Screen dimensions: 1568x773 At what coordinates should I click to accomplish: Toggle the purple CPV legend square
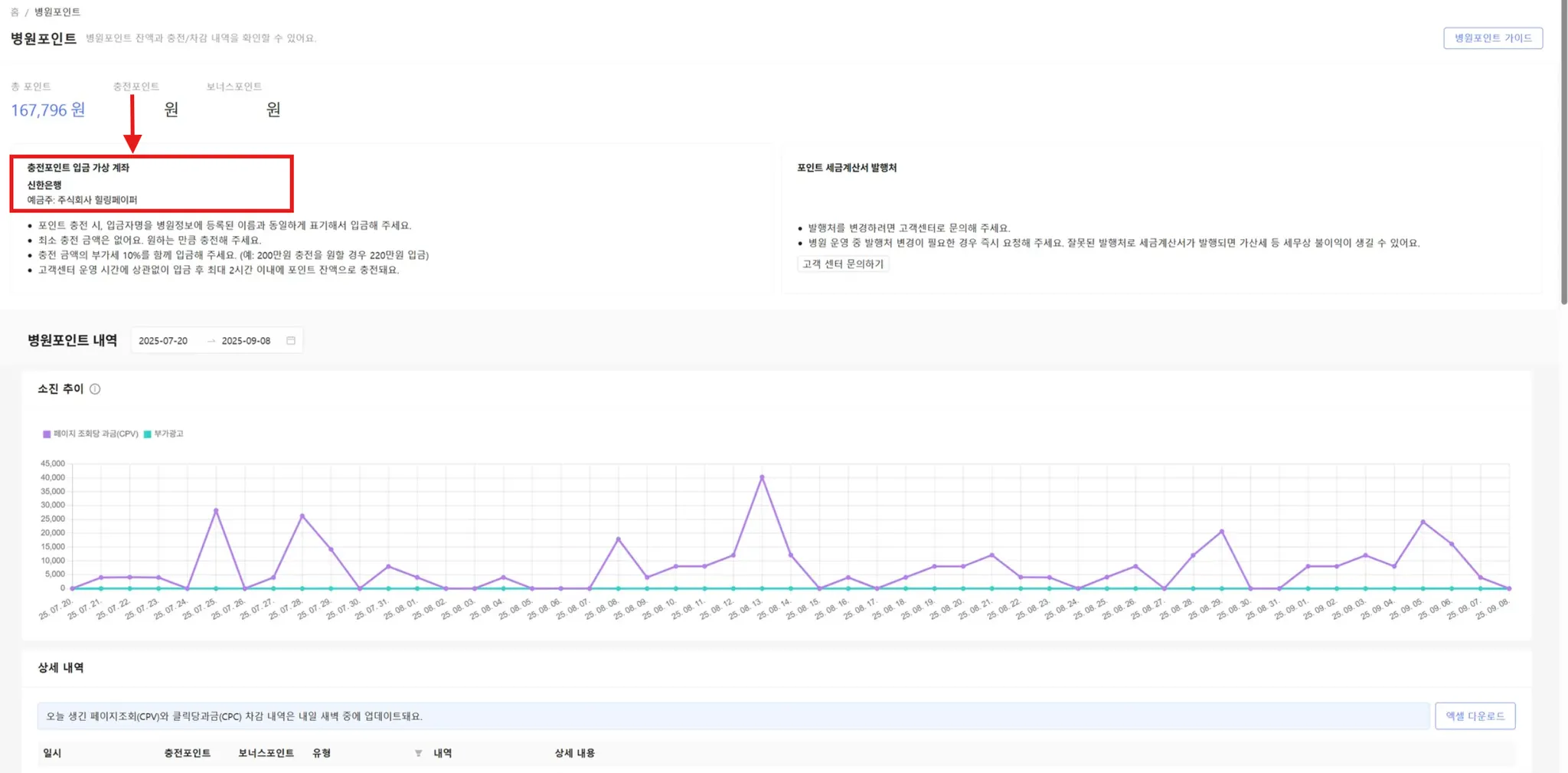pyautogui.click(x=47, y=434)
